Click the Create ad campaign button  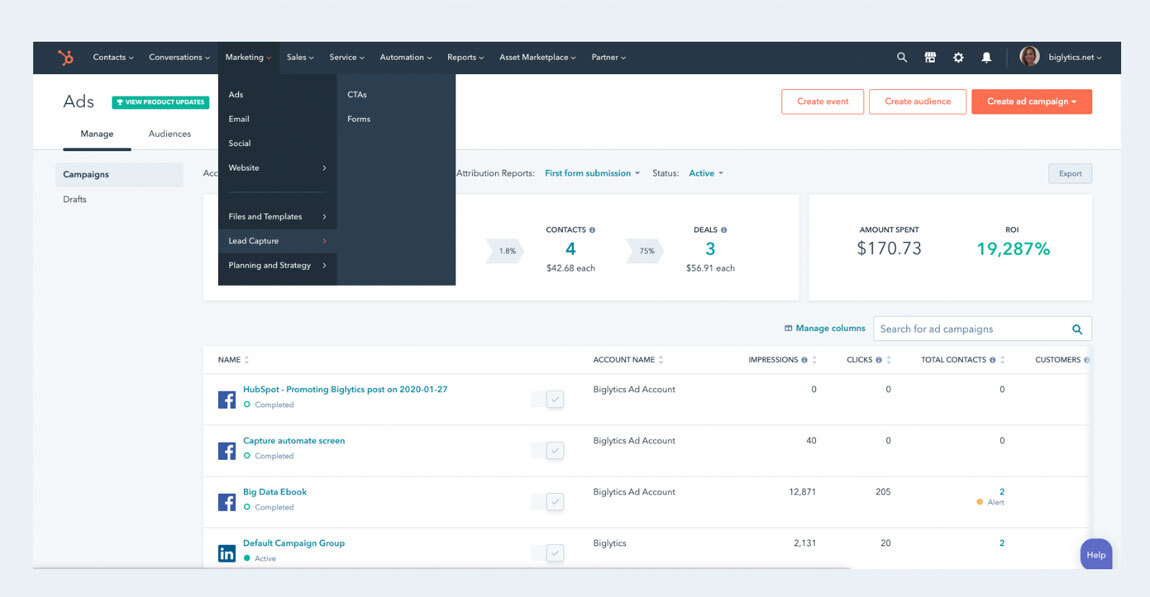pyautogui.click(x=1031, y=101)
